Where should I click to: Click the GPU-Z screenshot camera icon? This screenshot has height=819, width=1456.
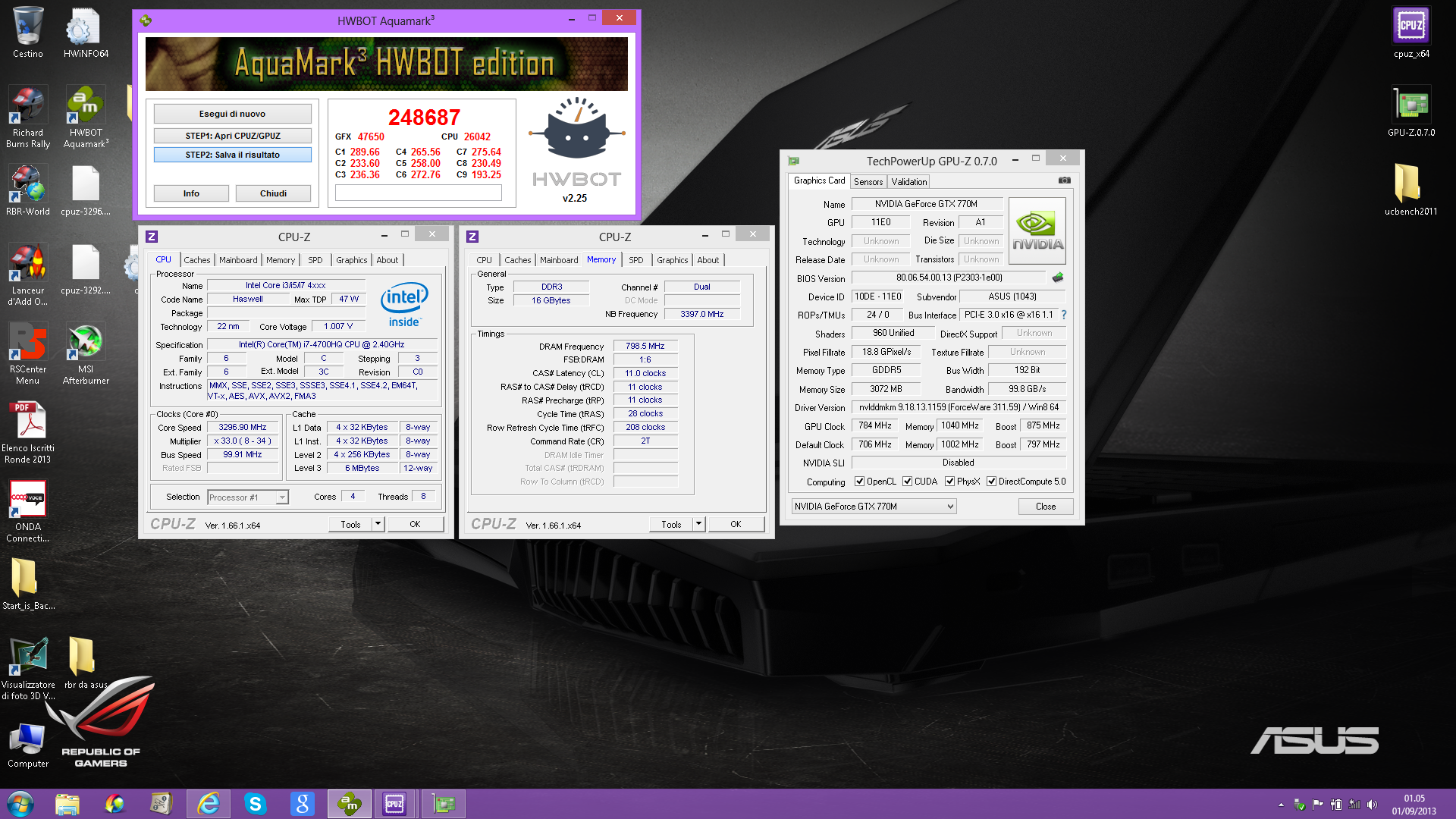1065,180
